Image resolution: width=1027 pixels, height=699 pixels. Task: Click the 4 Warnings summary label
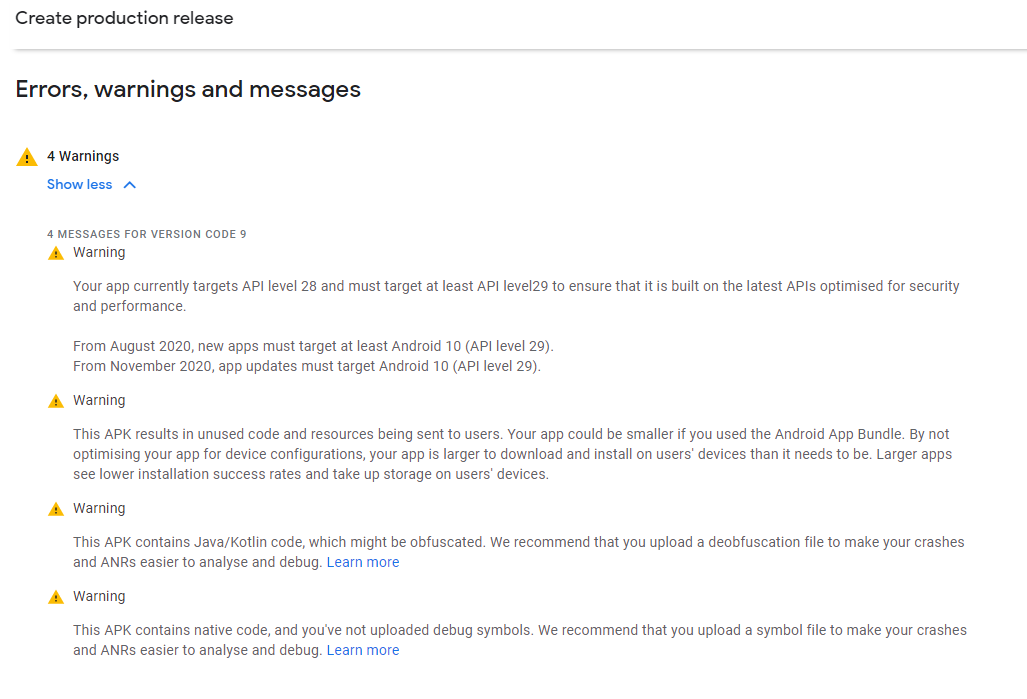pyautogui.click(x=83, y=156)
